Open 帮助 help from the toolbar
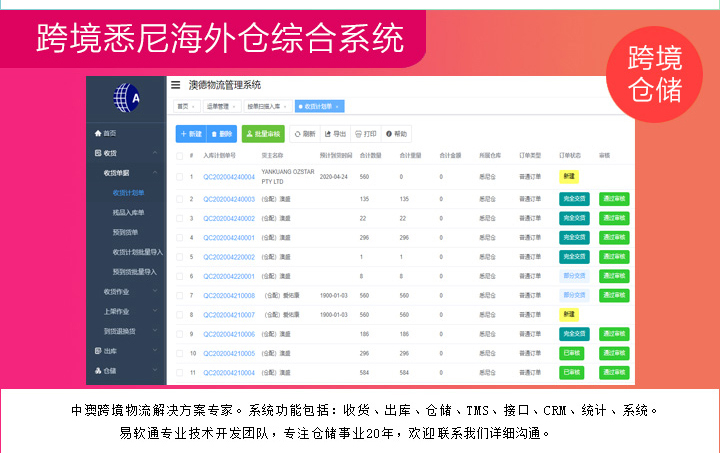720x453 pixels. click(x=396, y=133)
